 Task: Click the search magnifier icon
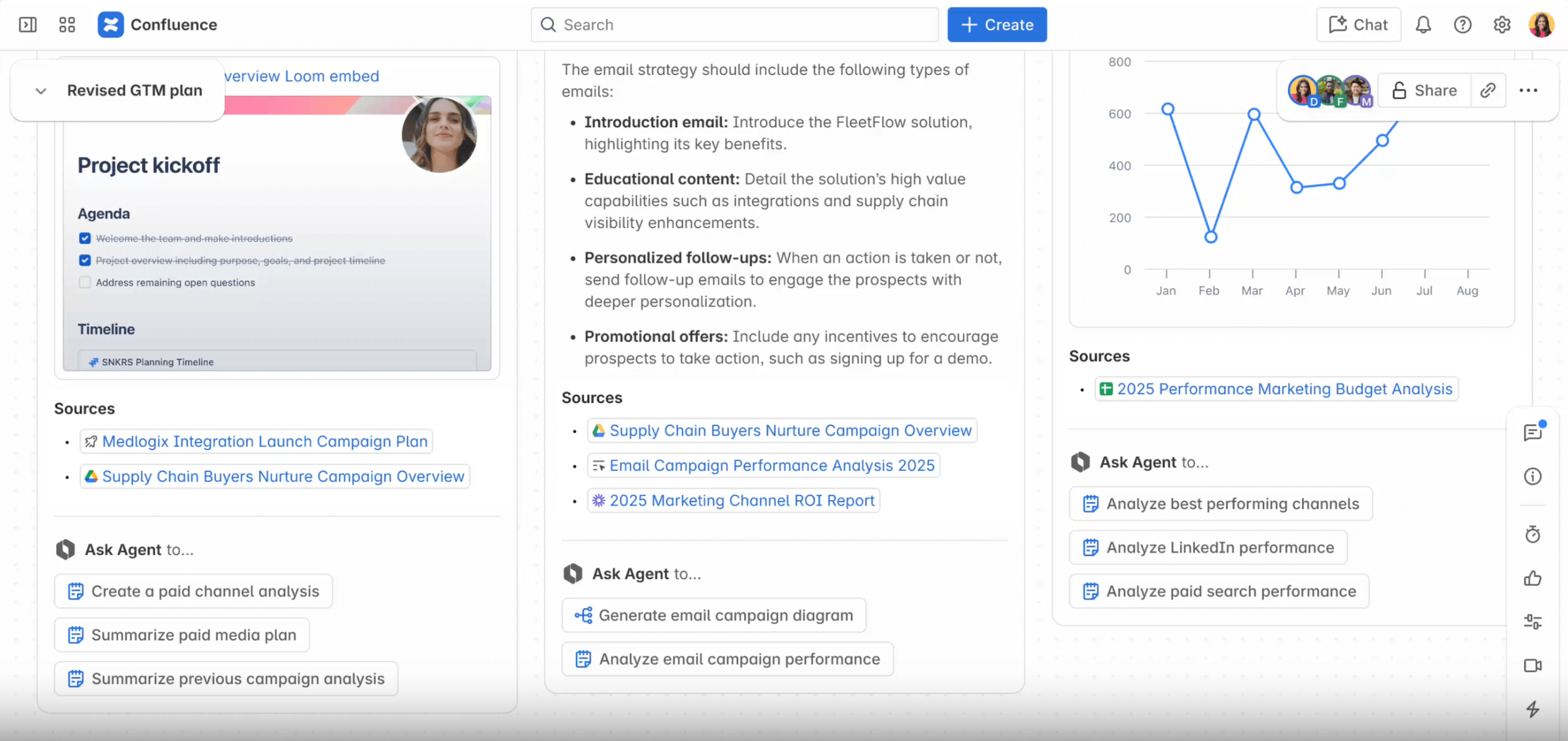pyautogui.click(x=548, y=25)
